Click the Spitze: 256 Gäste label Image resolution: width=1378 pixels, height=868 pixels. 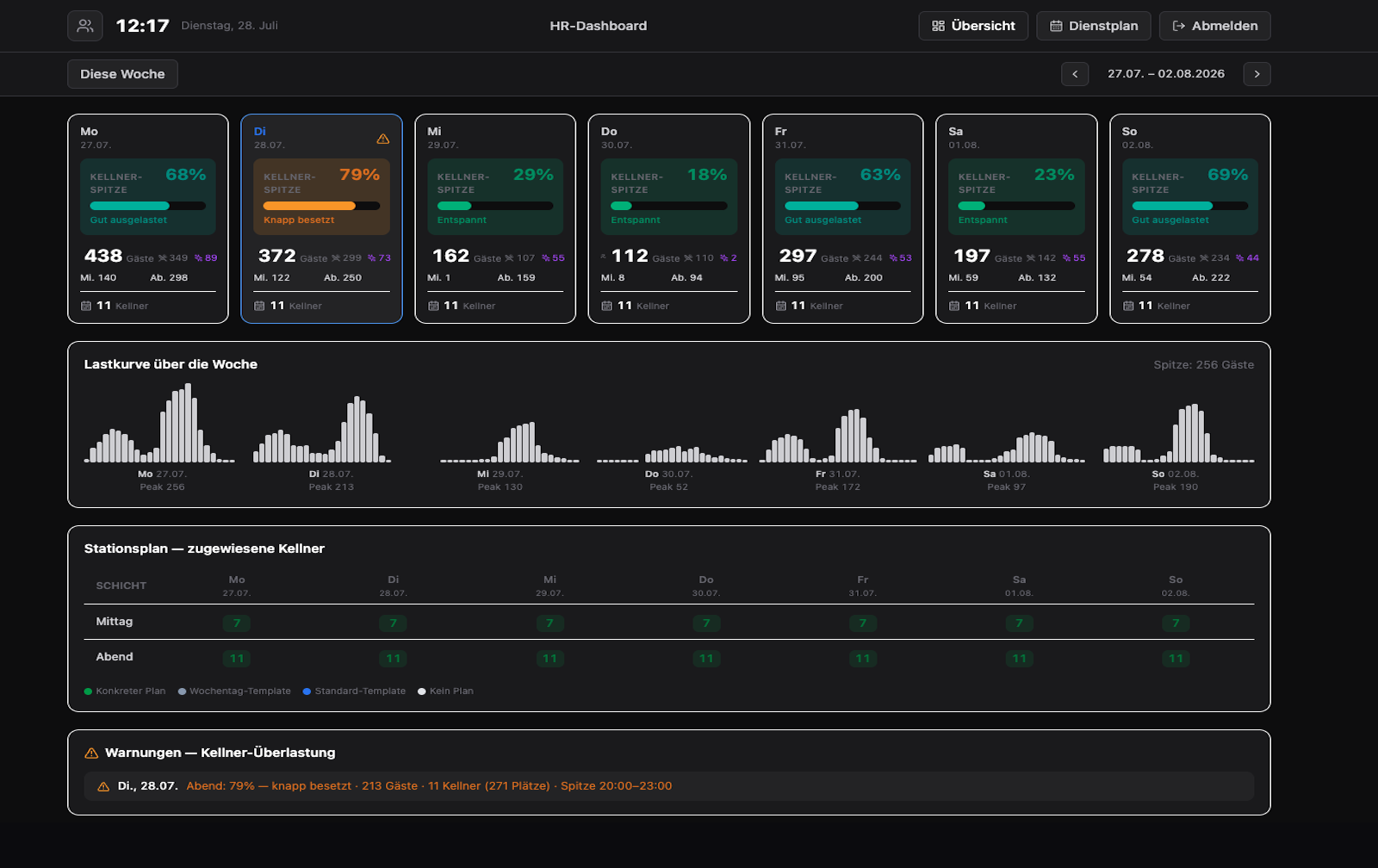[1203, 365]
